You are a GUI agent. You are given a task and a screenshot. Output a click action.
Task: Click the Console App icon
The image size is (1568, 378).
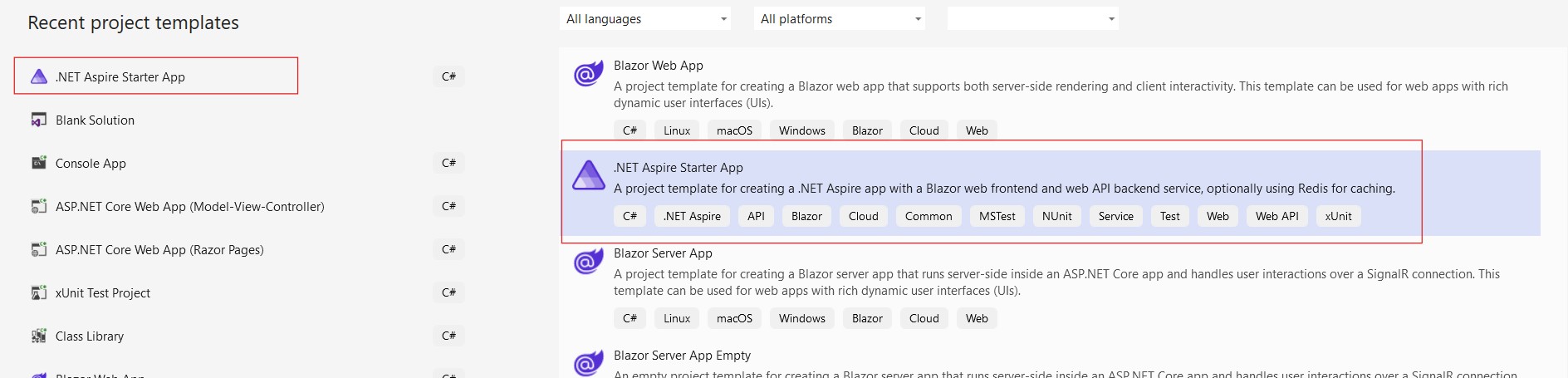pyautogui.click(x=39, y=164)
